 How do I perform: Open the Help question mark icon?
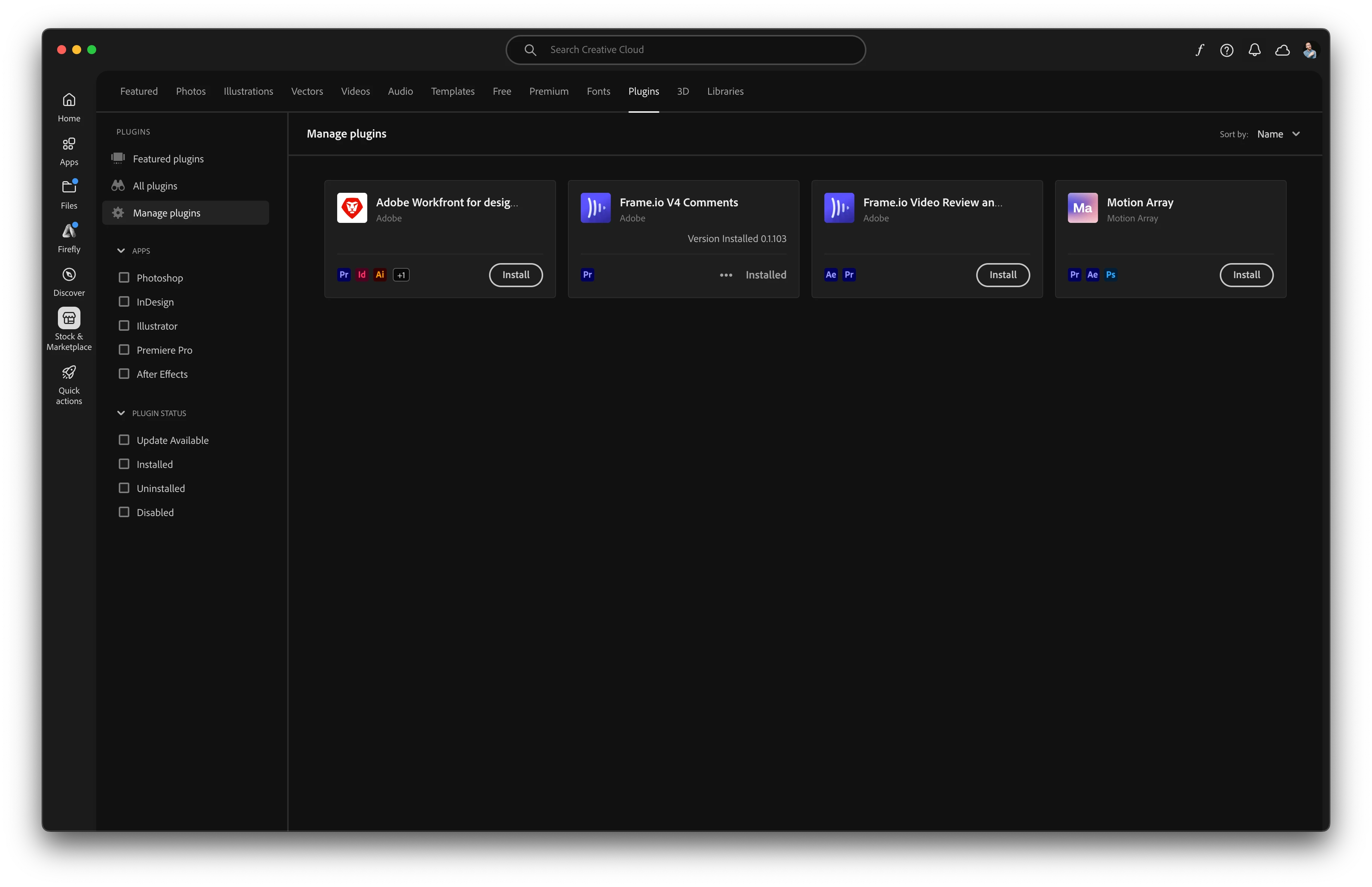pos(1227,50)
